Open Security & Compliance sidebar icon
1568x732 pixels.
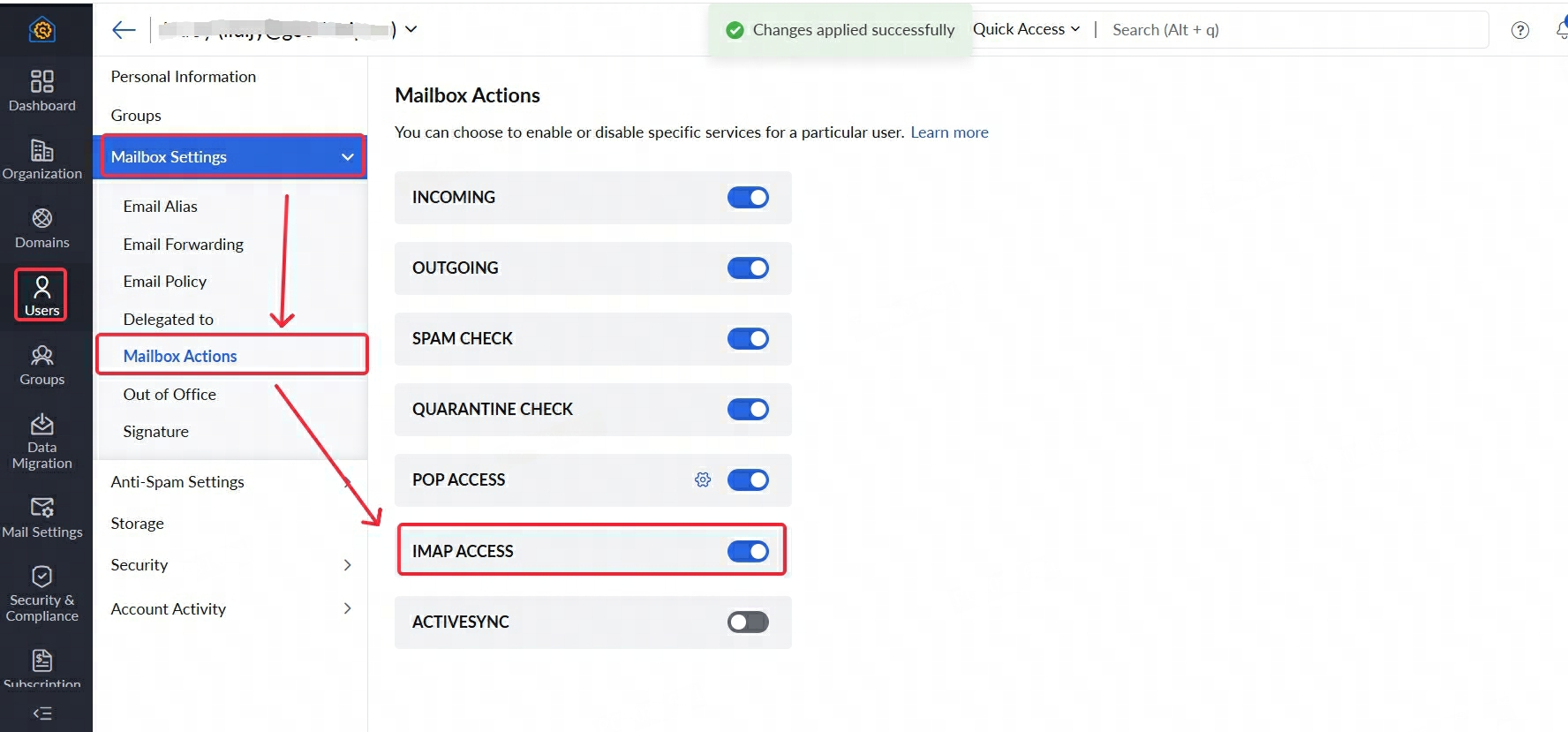point(41,592)
